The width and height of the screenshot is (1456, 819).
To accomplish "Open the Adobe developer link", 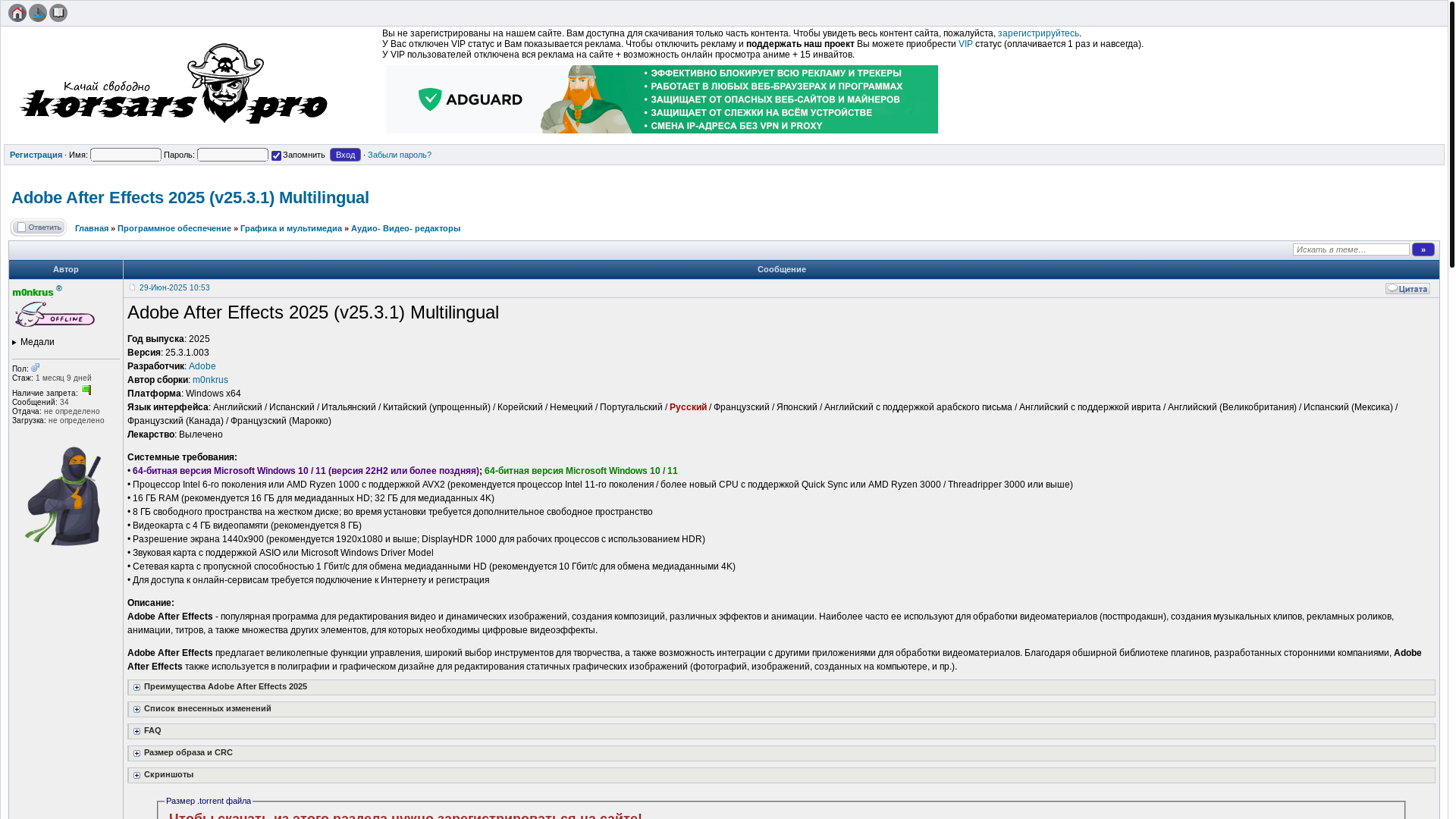I will click(202, 366).
